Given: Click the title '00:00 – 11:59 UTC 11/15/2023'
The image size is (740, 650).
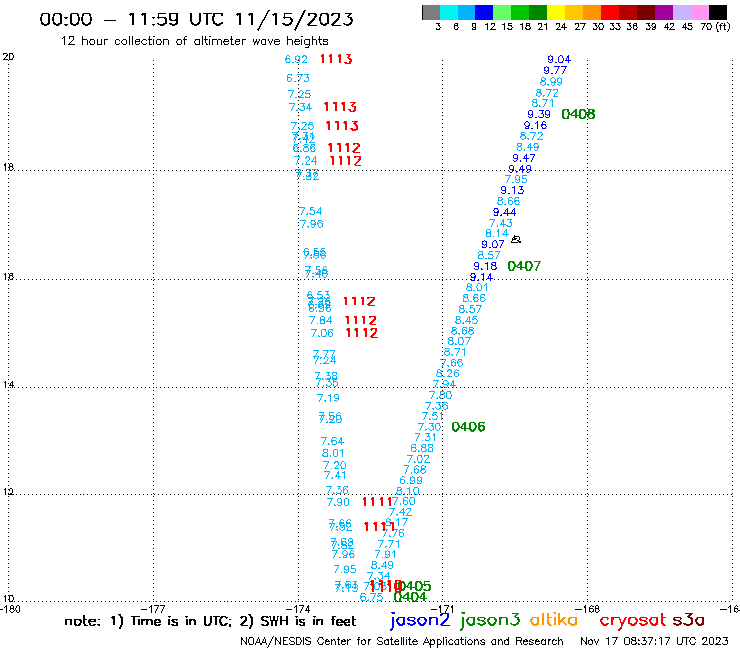Looking at the screenshot, I should coord(196,19).
